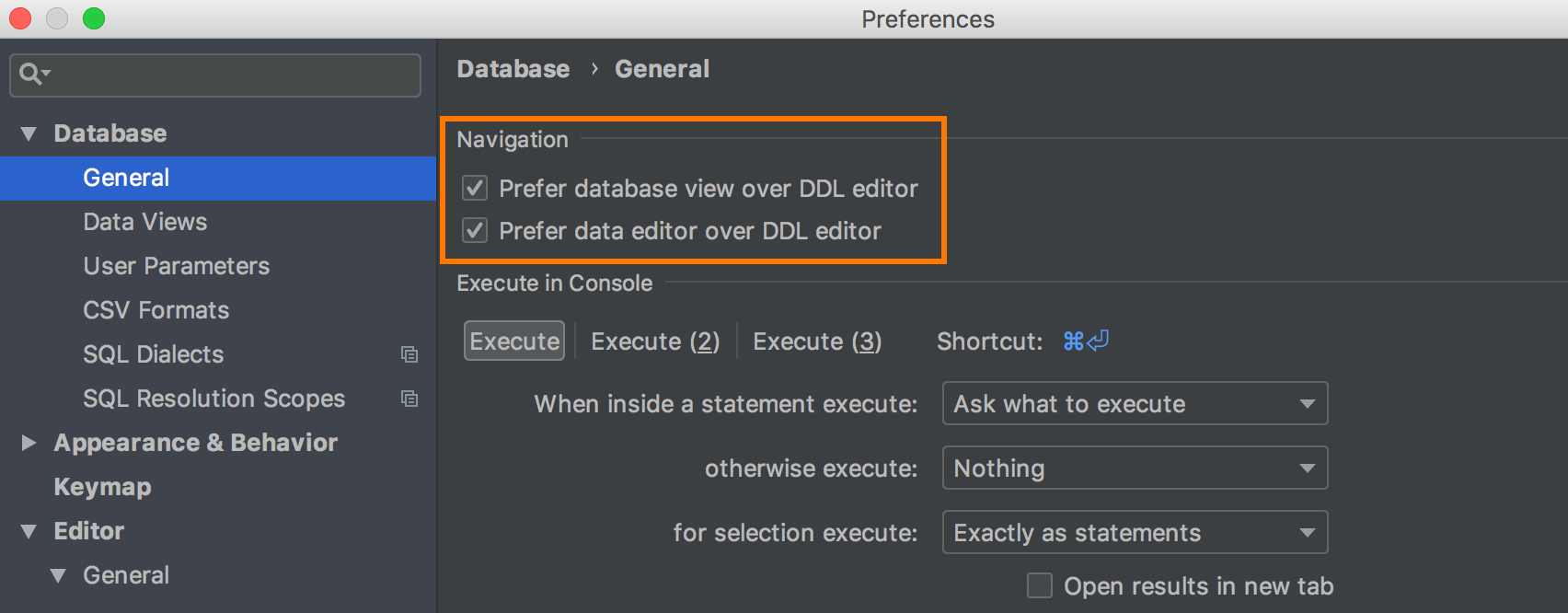Open the Ask what to execute dropdown
The height and width of the screenshot is (613, 1568).
(x=1135, y=404)
